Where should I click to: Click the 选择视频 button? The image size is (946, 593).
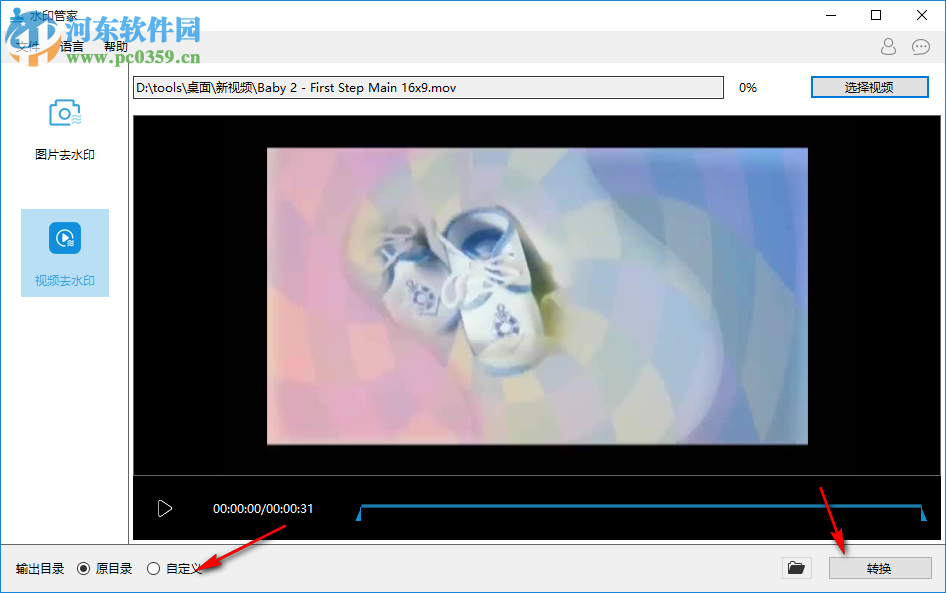(x=869, y=87)
